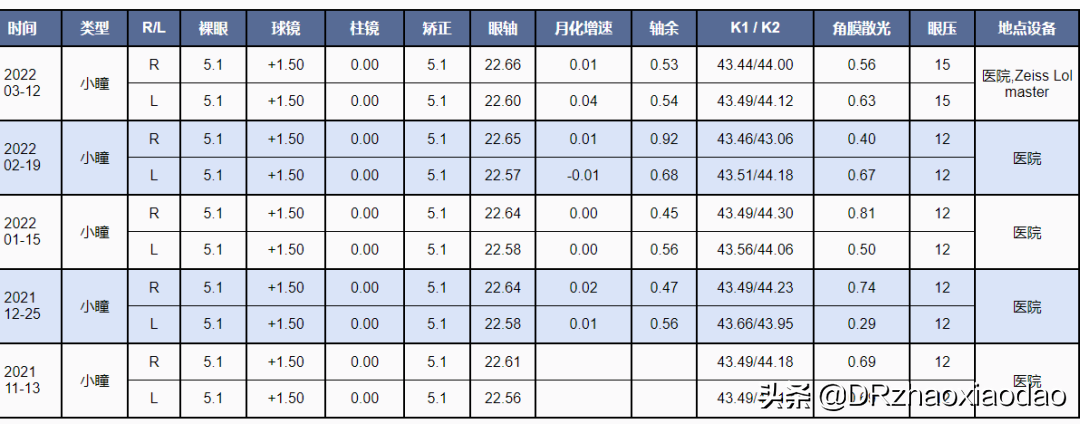This screenshot has height=424, width=1080.
Task: Select the 2021 12-25 date cell
Action: pos(22,305)
